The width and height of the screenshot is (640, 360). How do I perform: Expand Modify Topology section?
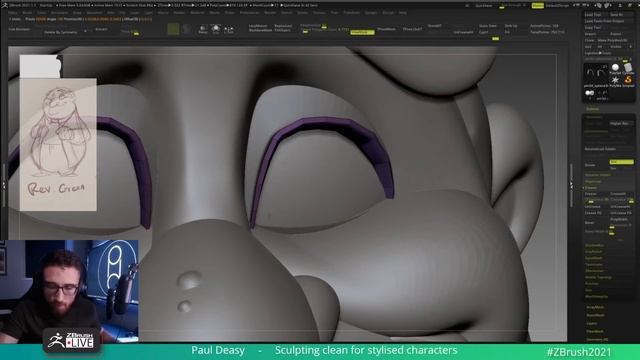[598, 277]
